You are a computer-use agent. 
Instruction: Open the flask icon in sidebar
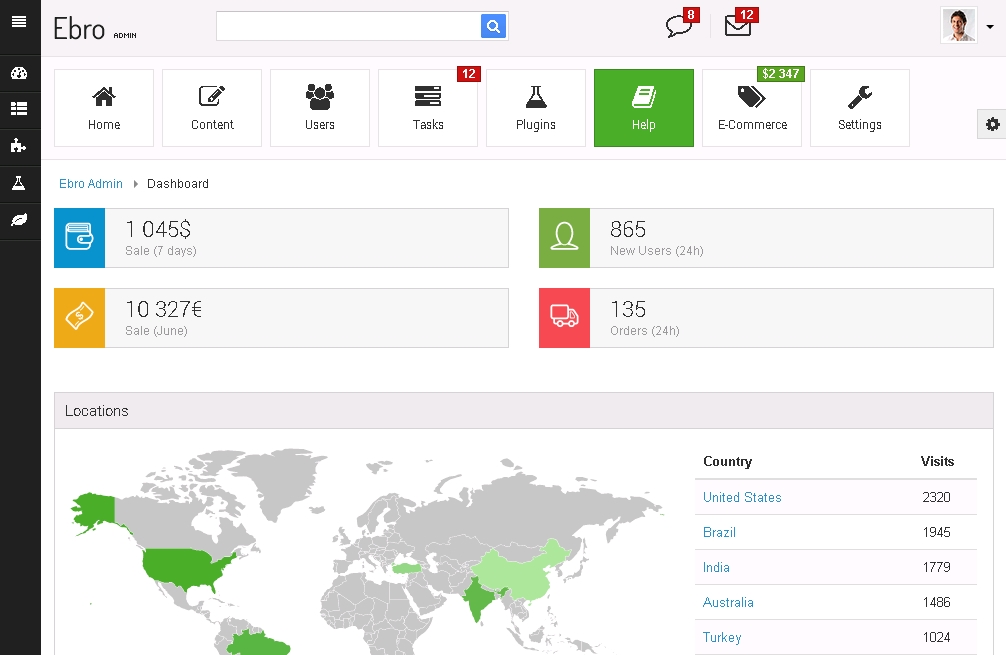19,183
